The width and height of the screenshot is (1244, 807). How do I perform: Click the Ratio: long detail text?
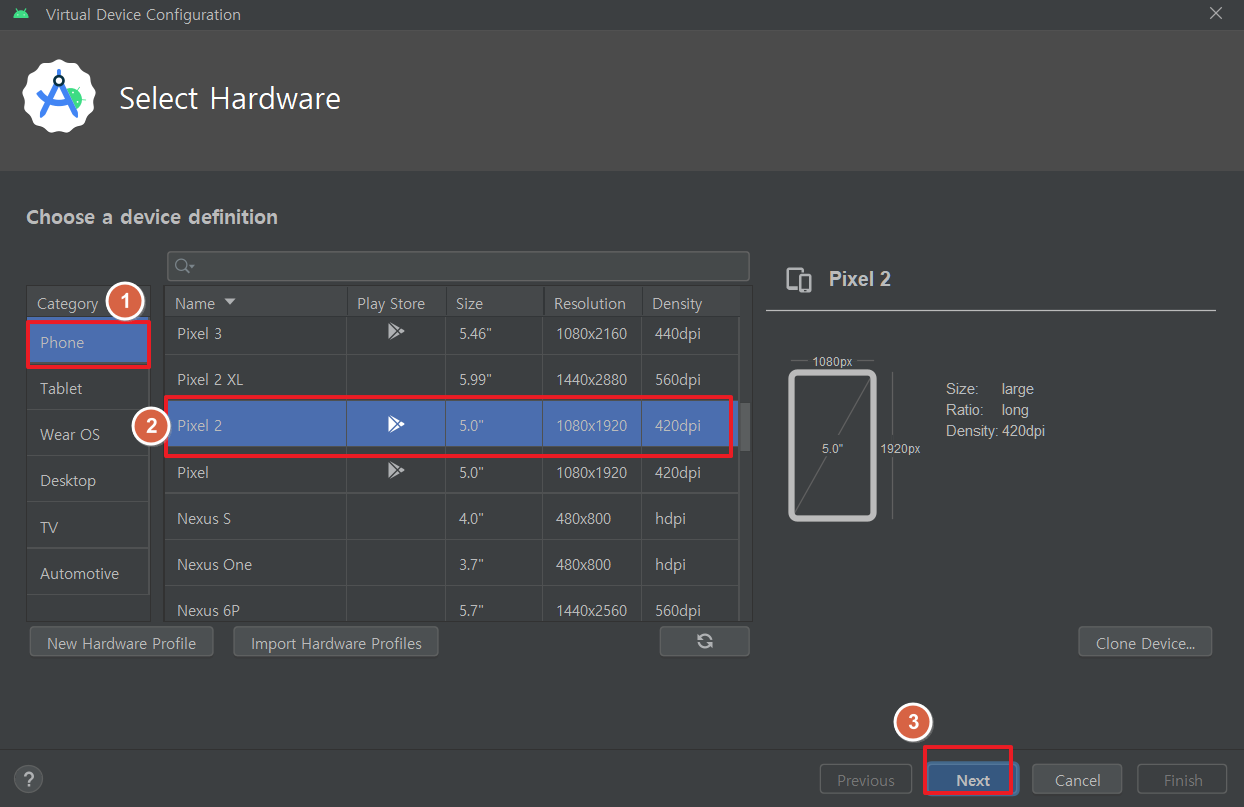(987, 410)
